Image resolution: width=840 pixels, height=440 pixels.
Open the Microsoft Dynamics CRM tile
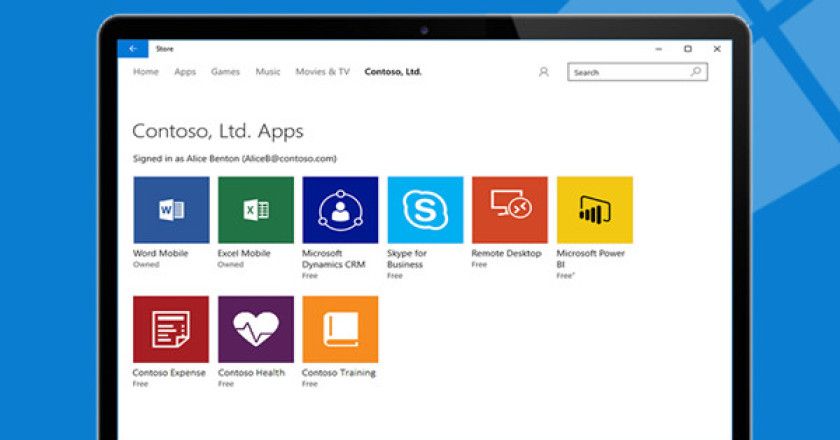pyautogui.click(x=340, y=210)
